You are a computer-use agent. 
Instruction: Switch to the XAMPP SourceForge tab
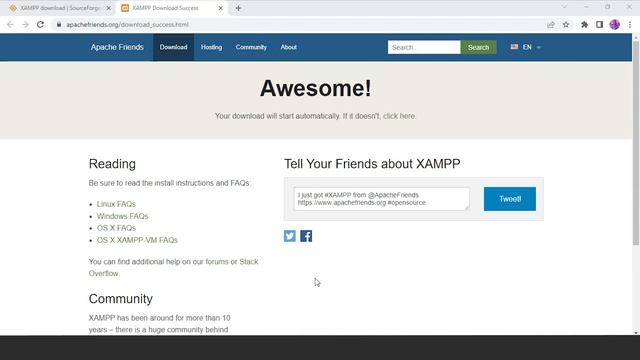pyautogui.click(x=59, y=8)
